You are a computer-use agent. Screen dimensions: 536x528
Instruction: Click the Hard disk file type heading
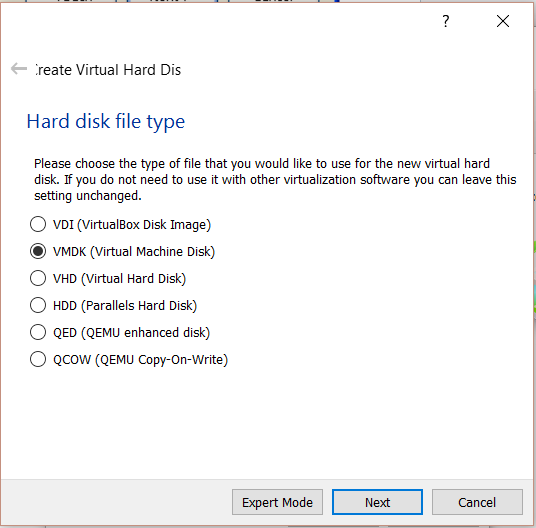pyautogui.click(x=106, y=122)
